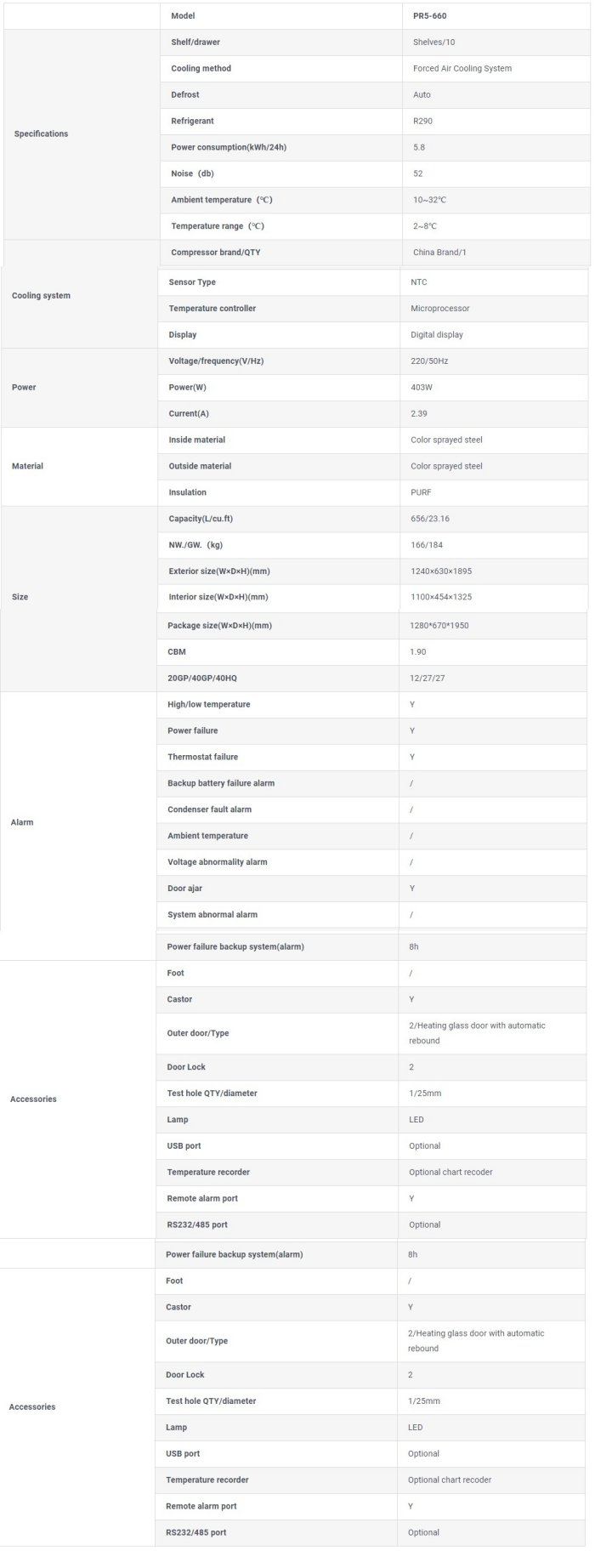Click the Microprocessor value cell
This screenshot has height=1568, width=595.
coord(439,309)
